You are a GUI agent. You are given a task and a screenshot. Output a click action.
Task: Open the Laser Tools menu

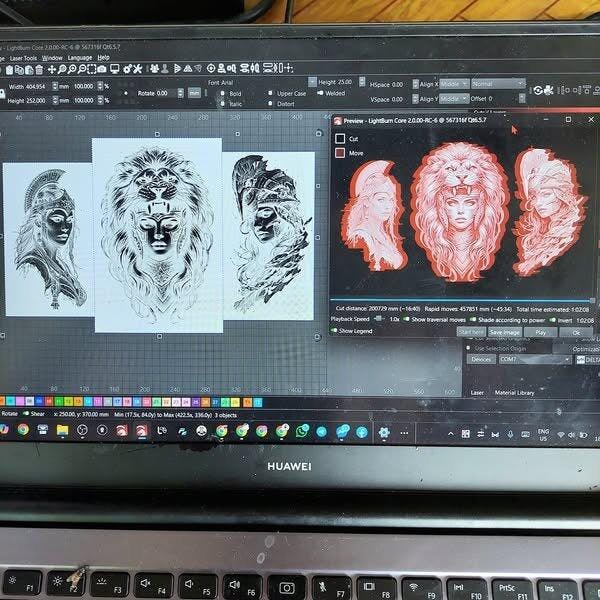23,58
